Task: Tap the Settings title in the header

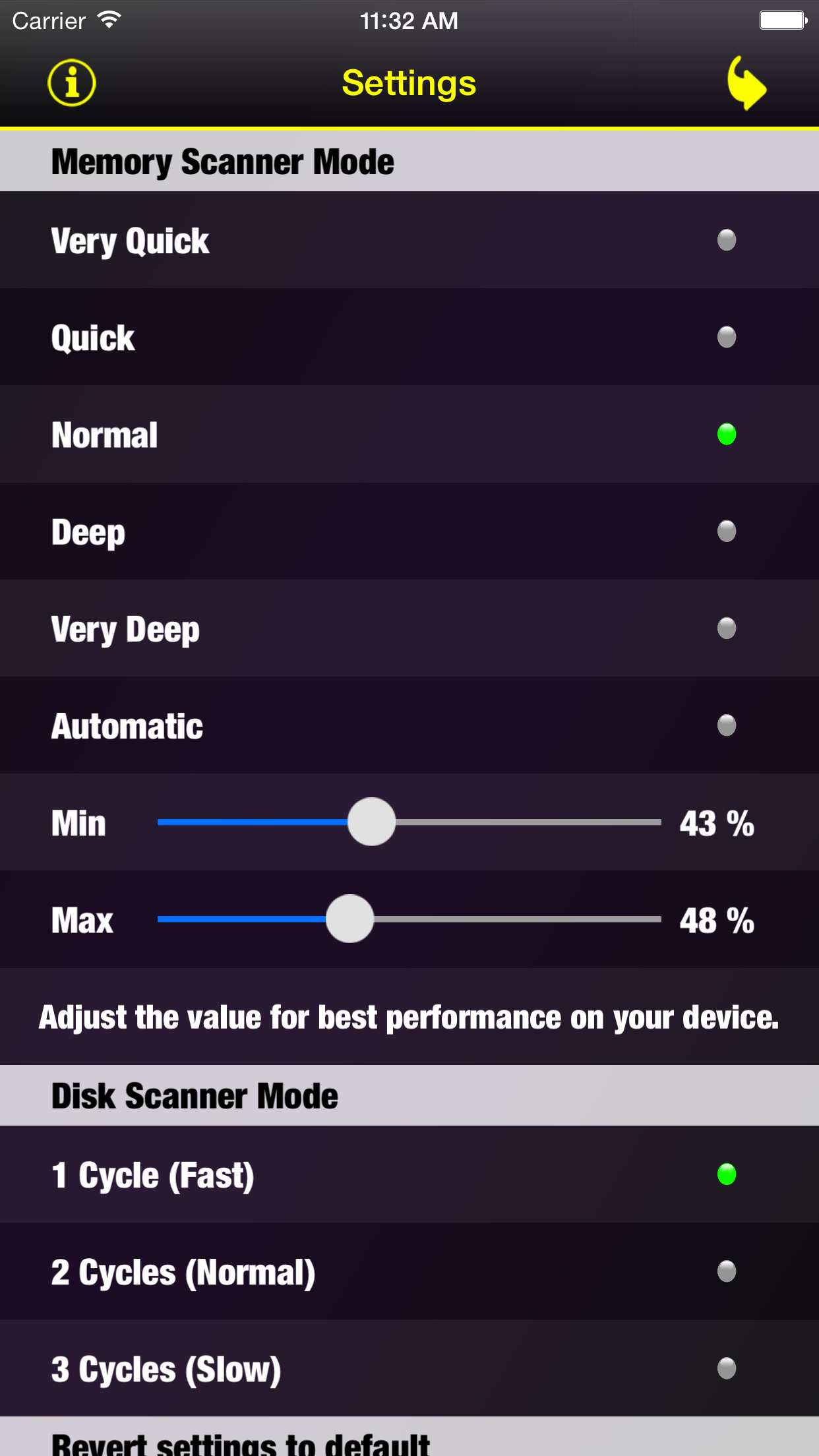Action: click(409, 83)
